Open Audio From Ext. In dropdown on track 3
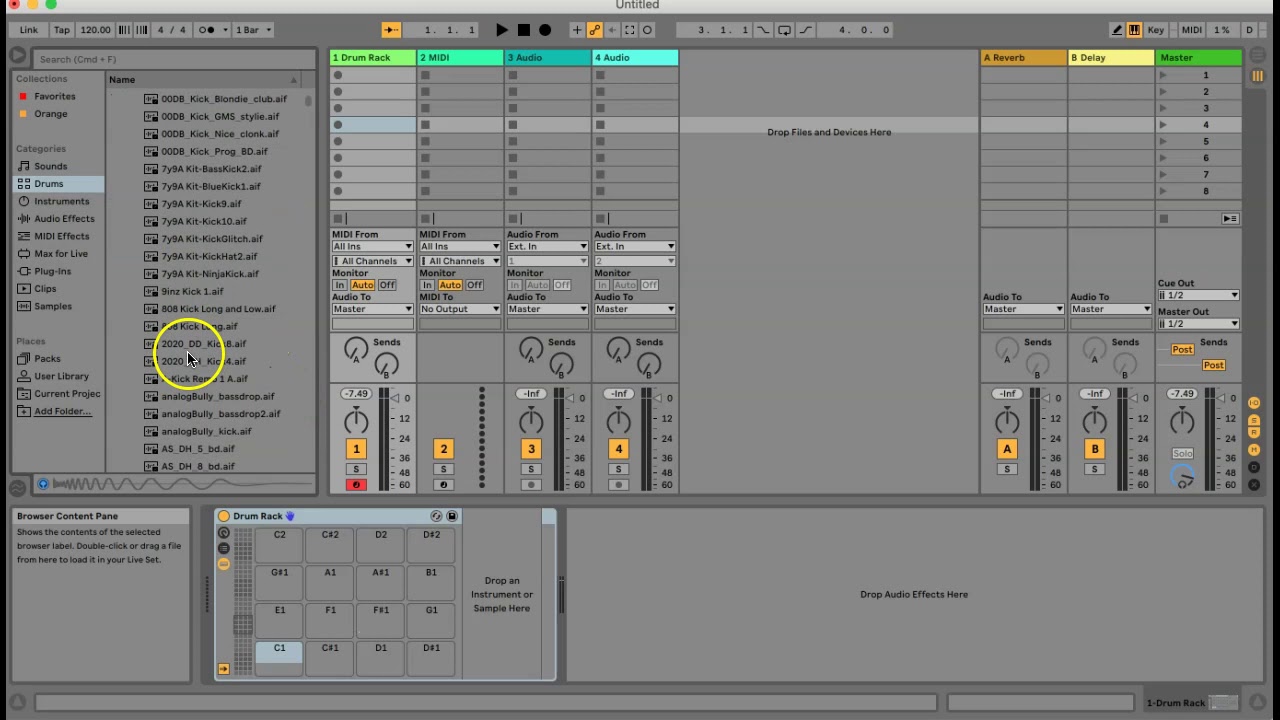The image size is (1280, 720). [547, 247]
